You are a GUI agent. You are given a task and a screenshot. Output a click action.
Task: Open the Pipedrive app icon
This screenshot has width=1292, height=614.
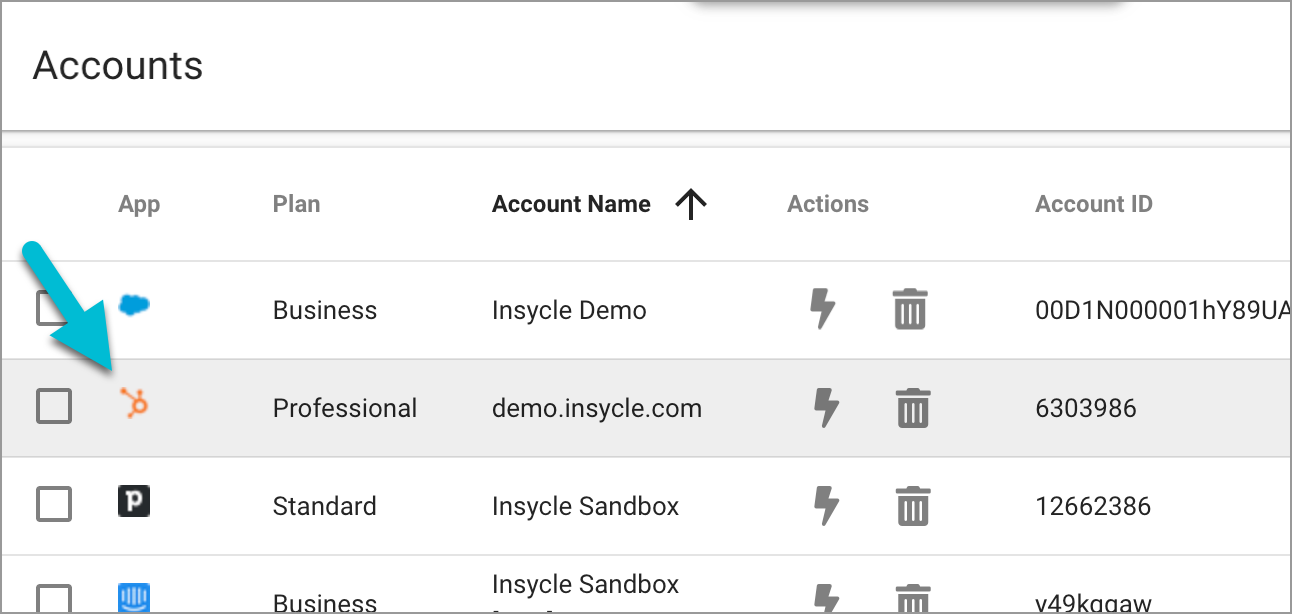point(134,504)
